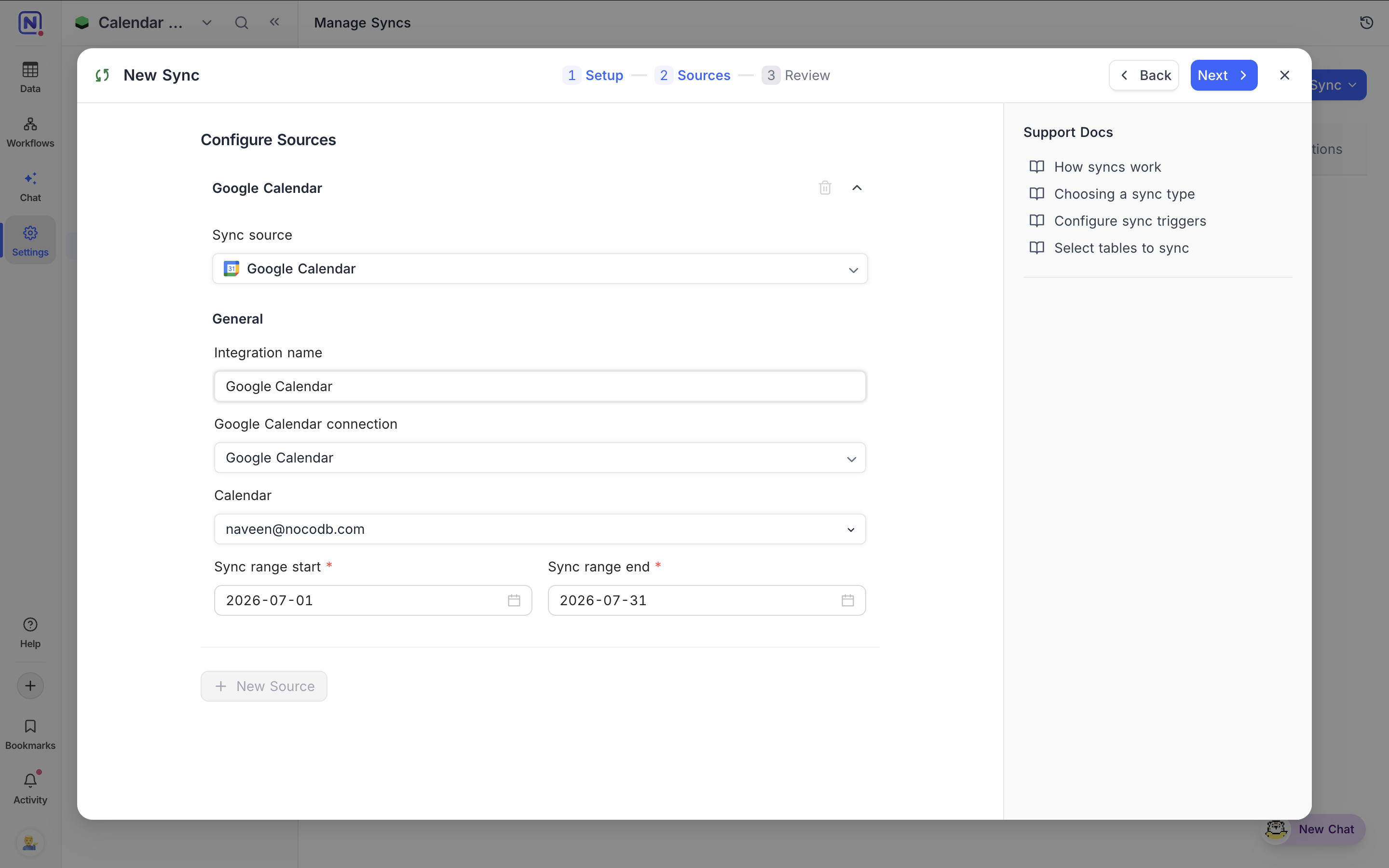Click the search magnifier icon
This screenshot has height=868, width=1389.
242,23
